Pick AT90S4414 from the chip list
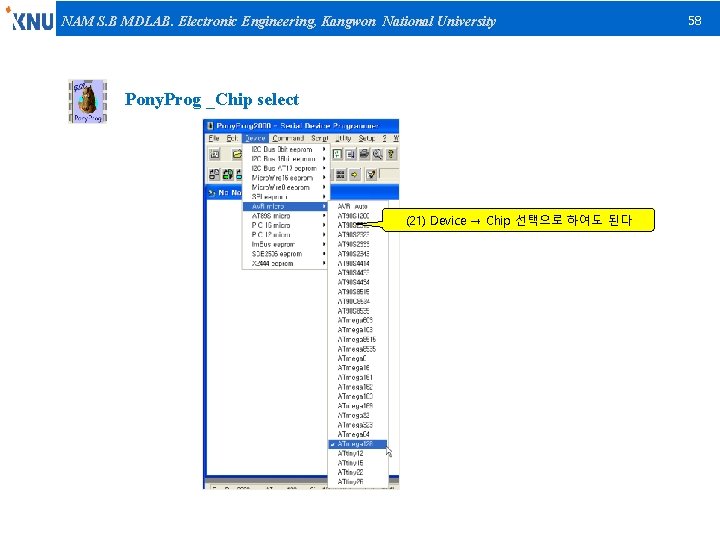This screenshot has height=540, width=720. (358, 264)
